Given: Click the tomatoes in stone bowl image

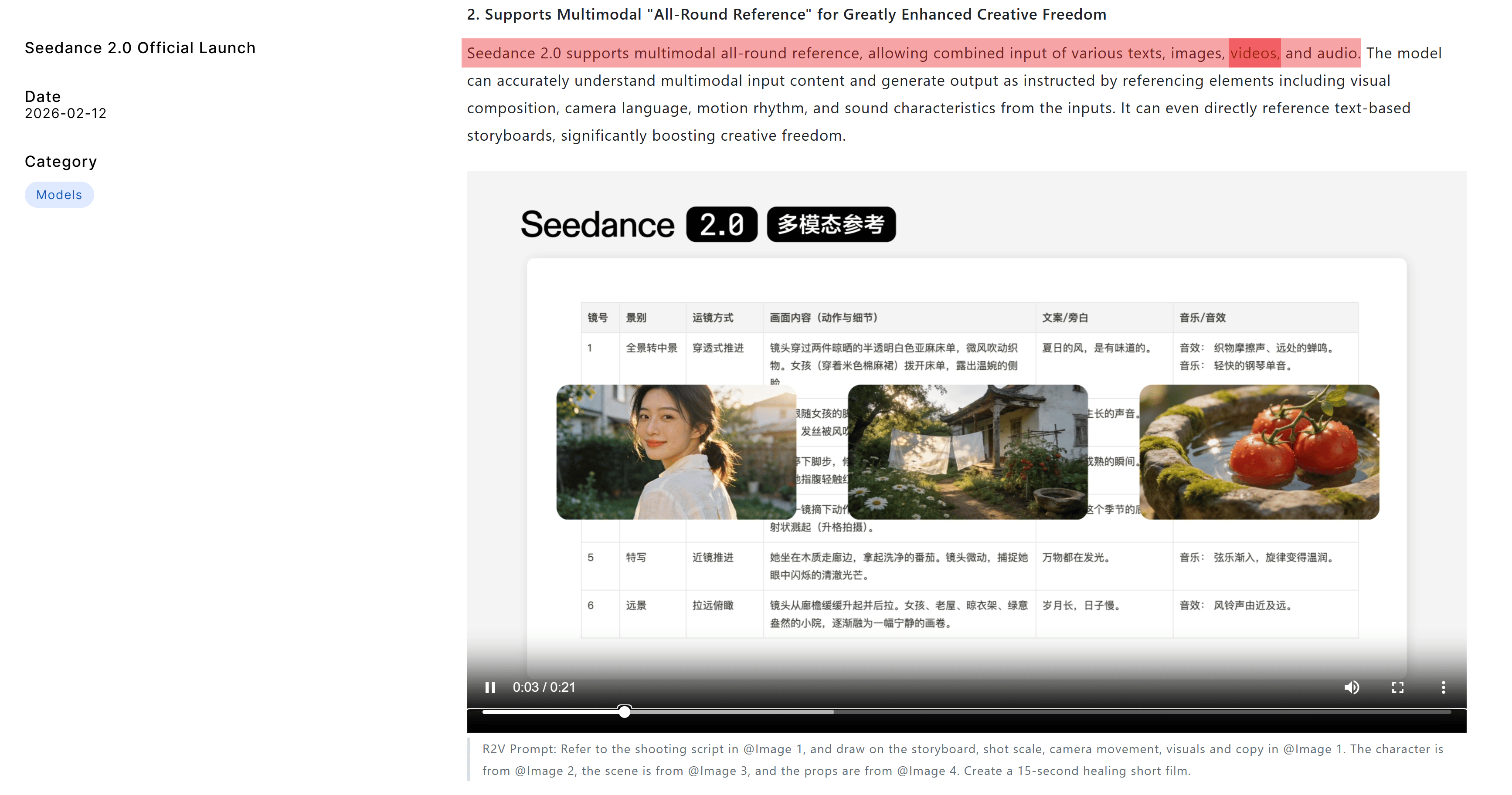Looking at the screenshot, I should pyautogui.click(x=1259, y=452).
